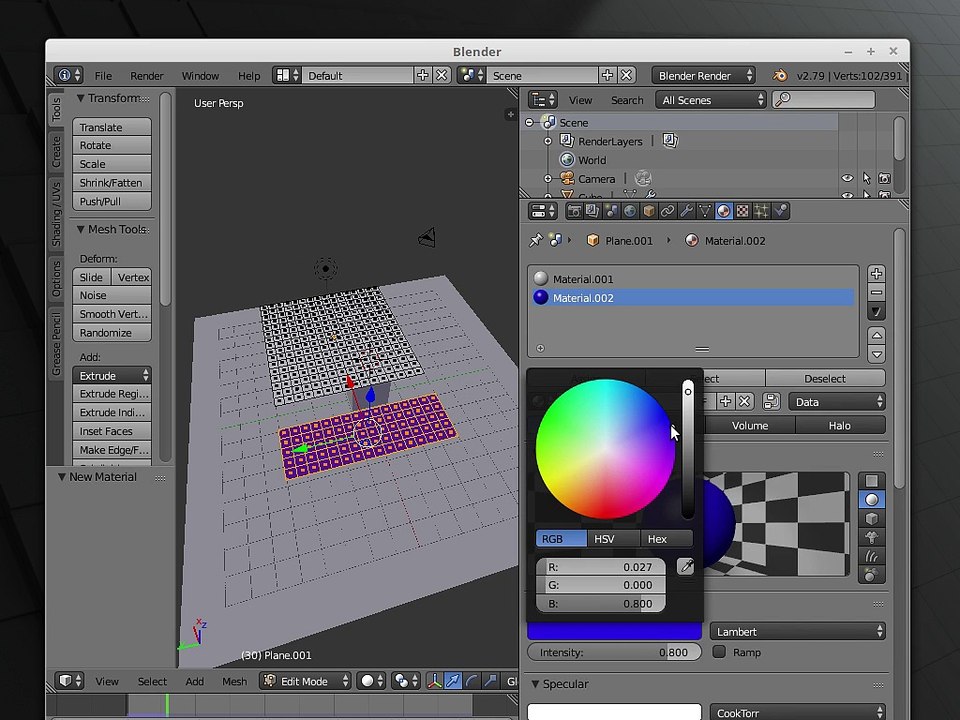Click the pin icon beside Plane.001 breadcrumb
The image size is (960, 720).
coord(536,240)
